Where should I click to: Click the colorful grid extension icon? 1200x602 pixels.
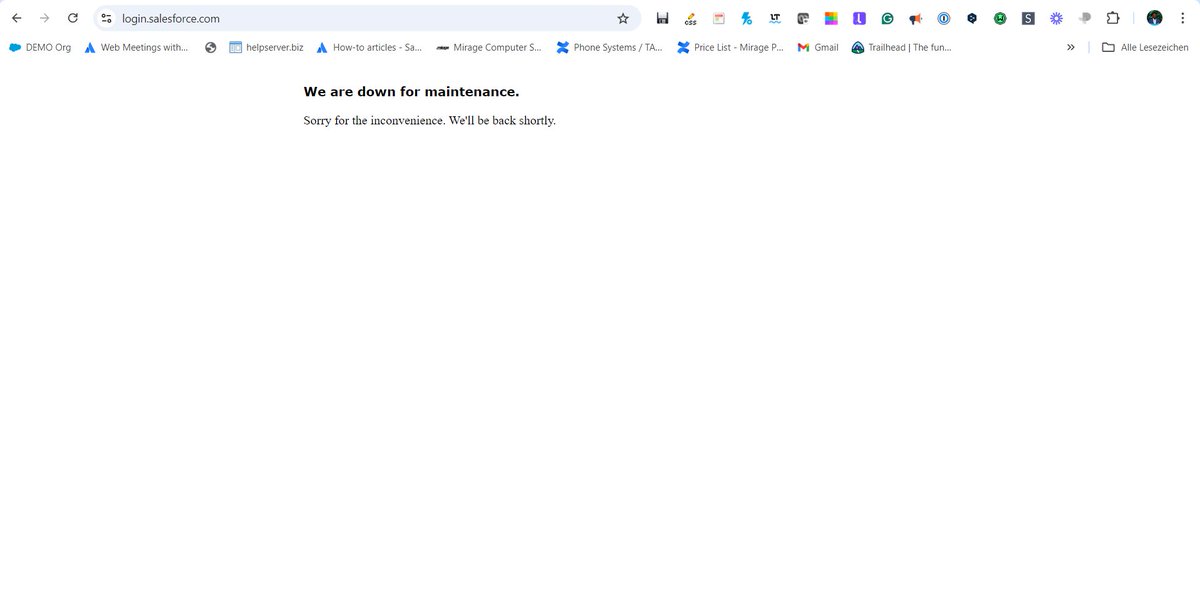[830, 18]
